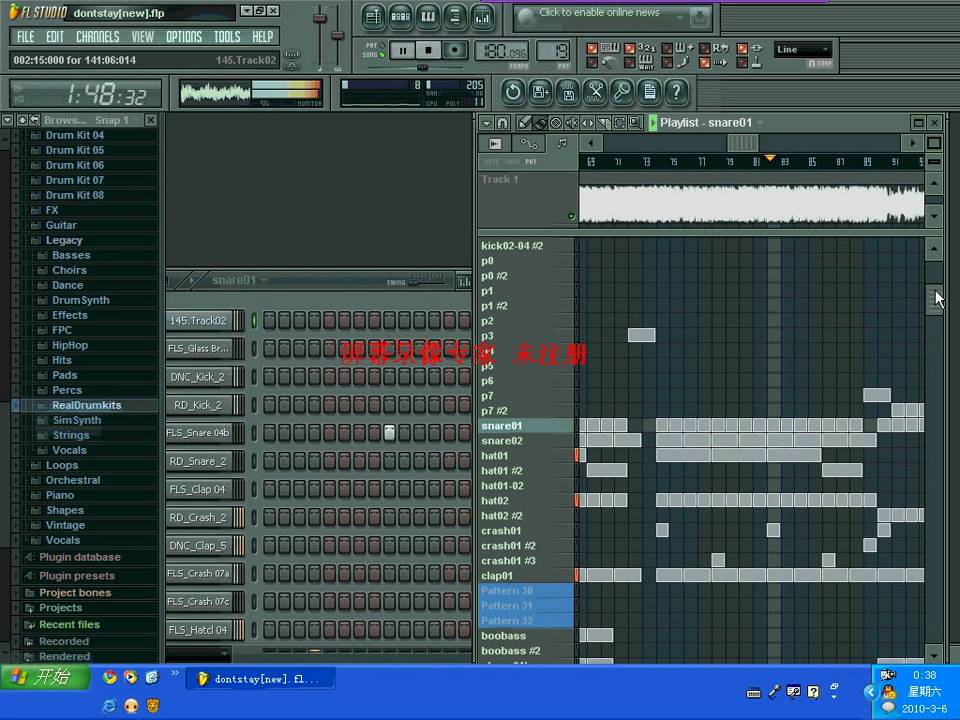
Task: Open the OPTIONS menu
Action: tap(184, 37)
